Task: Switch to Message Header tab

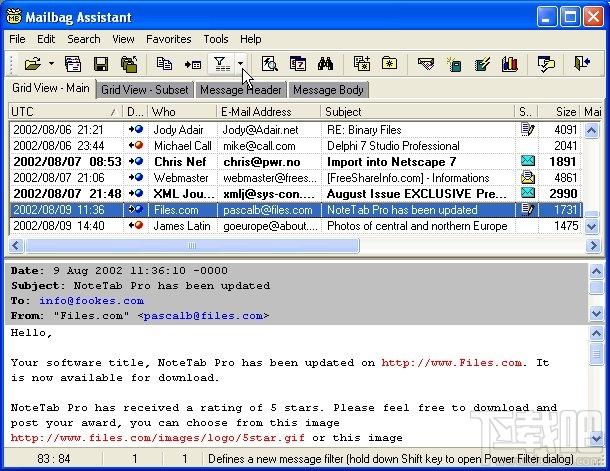Action: click(241, 90)
